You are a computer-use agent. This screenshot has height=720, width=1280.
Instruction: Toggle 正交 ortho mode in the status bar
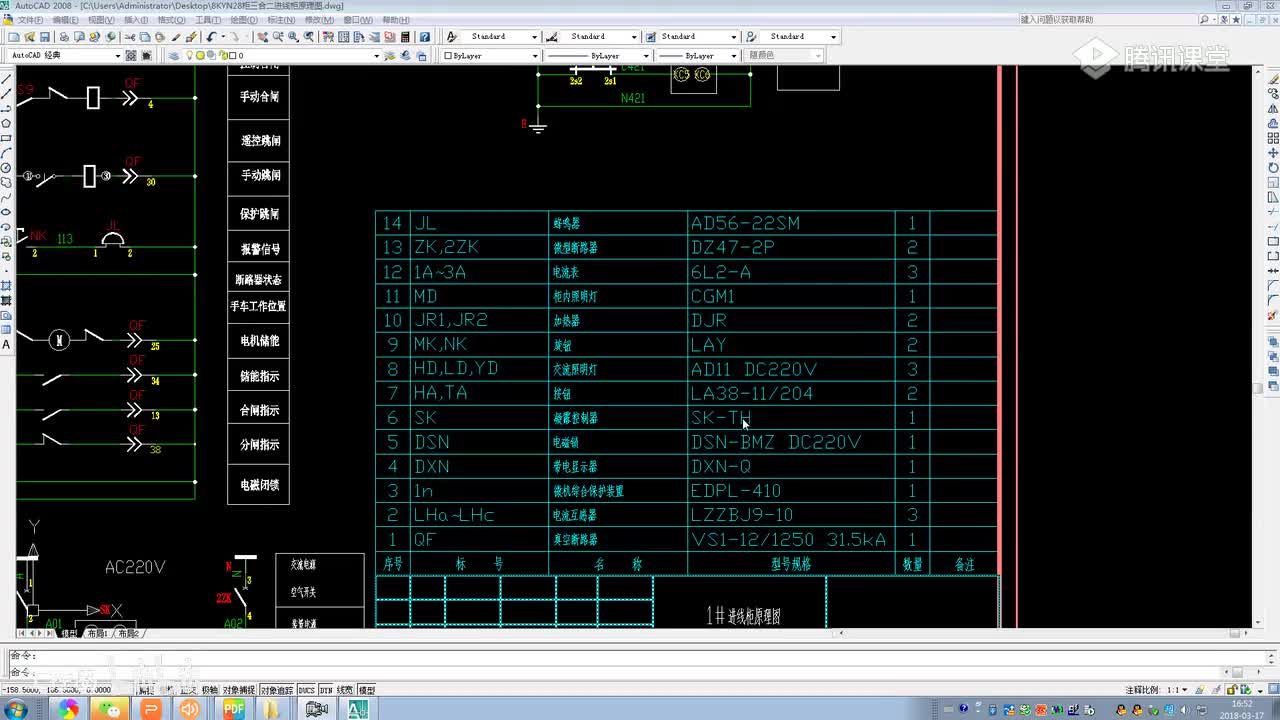(x=188, y=690)
